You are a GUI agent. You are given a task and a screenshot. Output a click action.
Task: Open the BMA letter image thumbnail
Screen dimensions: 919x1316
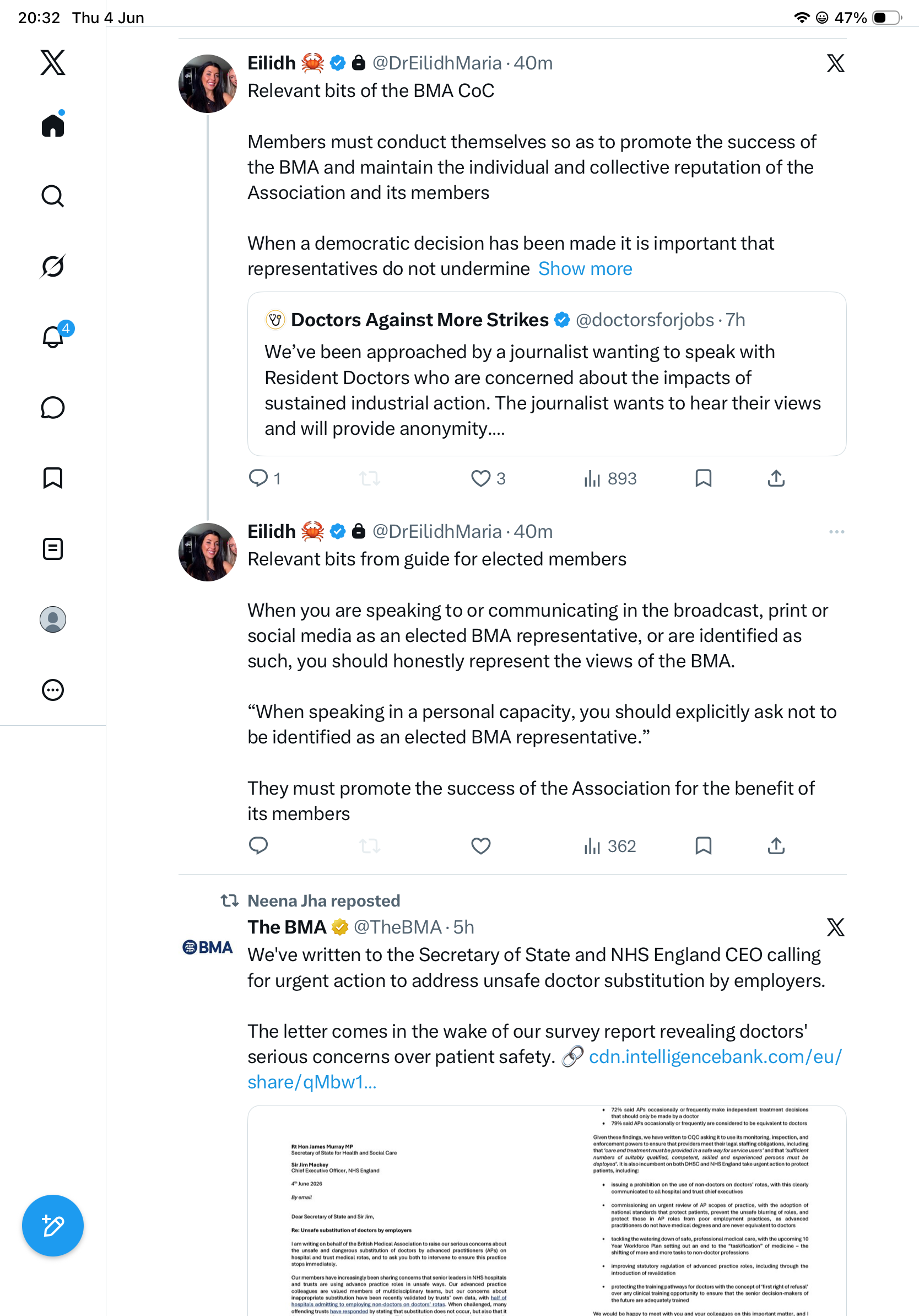[x=547, y=1211]
